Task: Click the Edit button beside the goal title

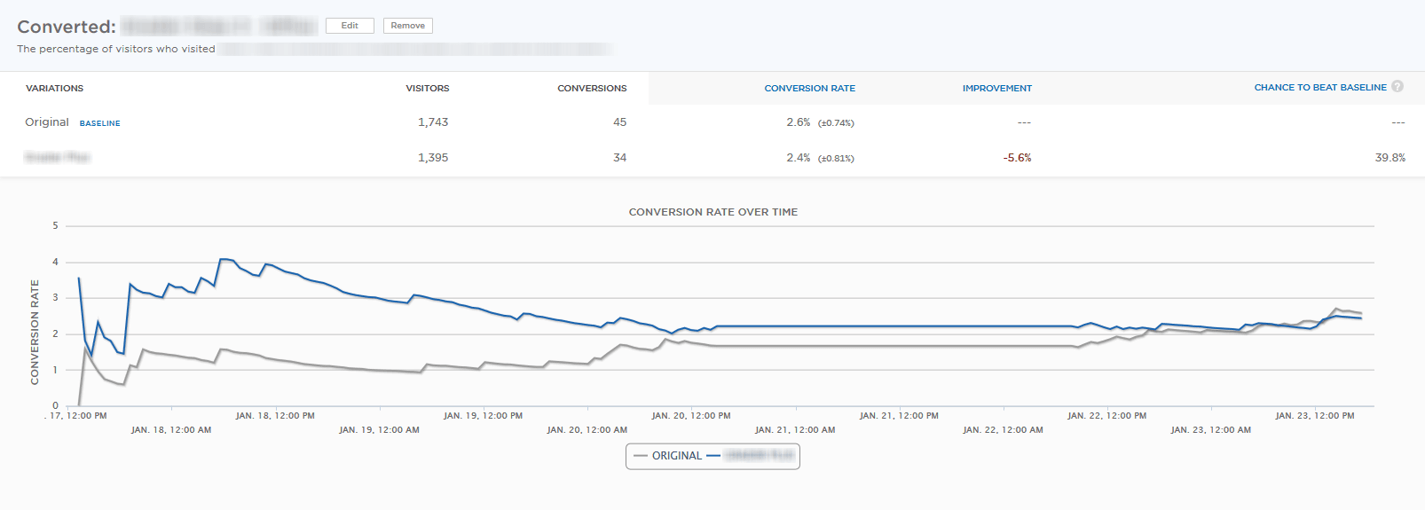Action: (349, 26)
